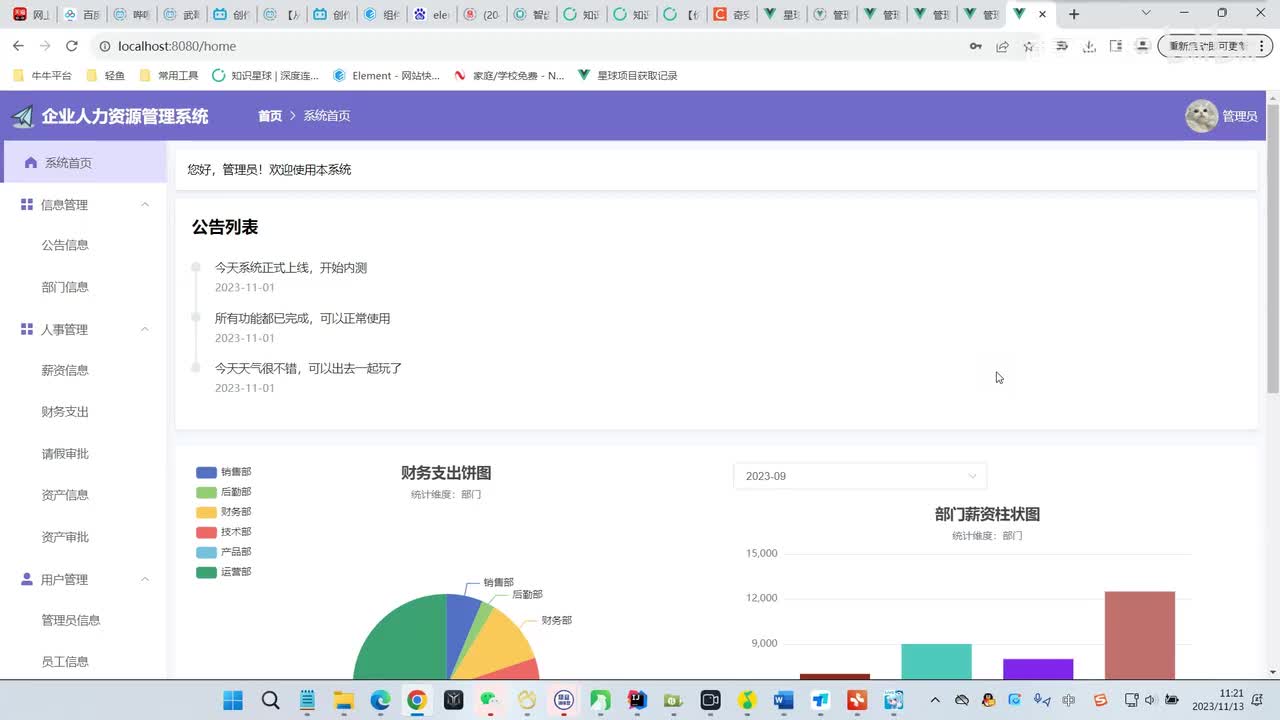The height and width of the screenshot is (720, 1280).
Task: Toggle 运营部 legend item in pie chart
Action: 224,572
